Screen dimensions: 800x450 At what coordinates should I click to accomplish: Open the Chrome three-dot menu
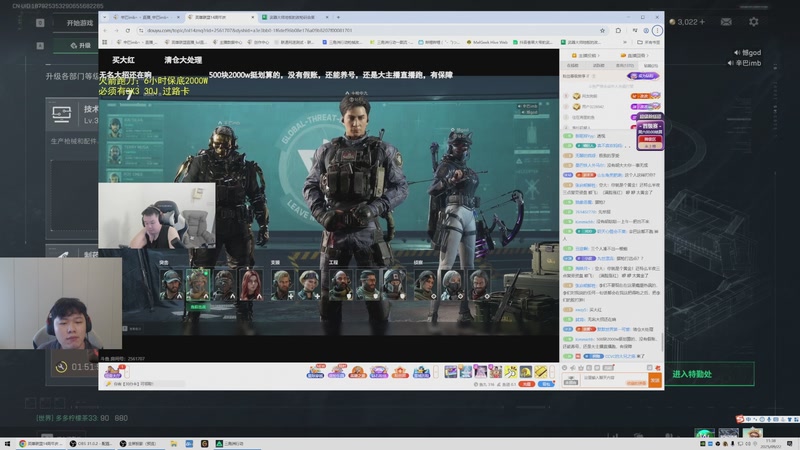(657, 31)
